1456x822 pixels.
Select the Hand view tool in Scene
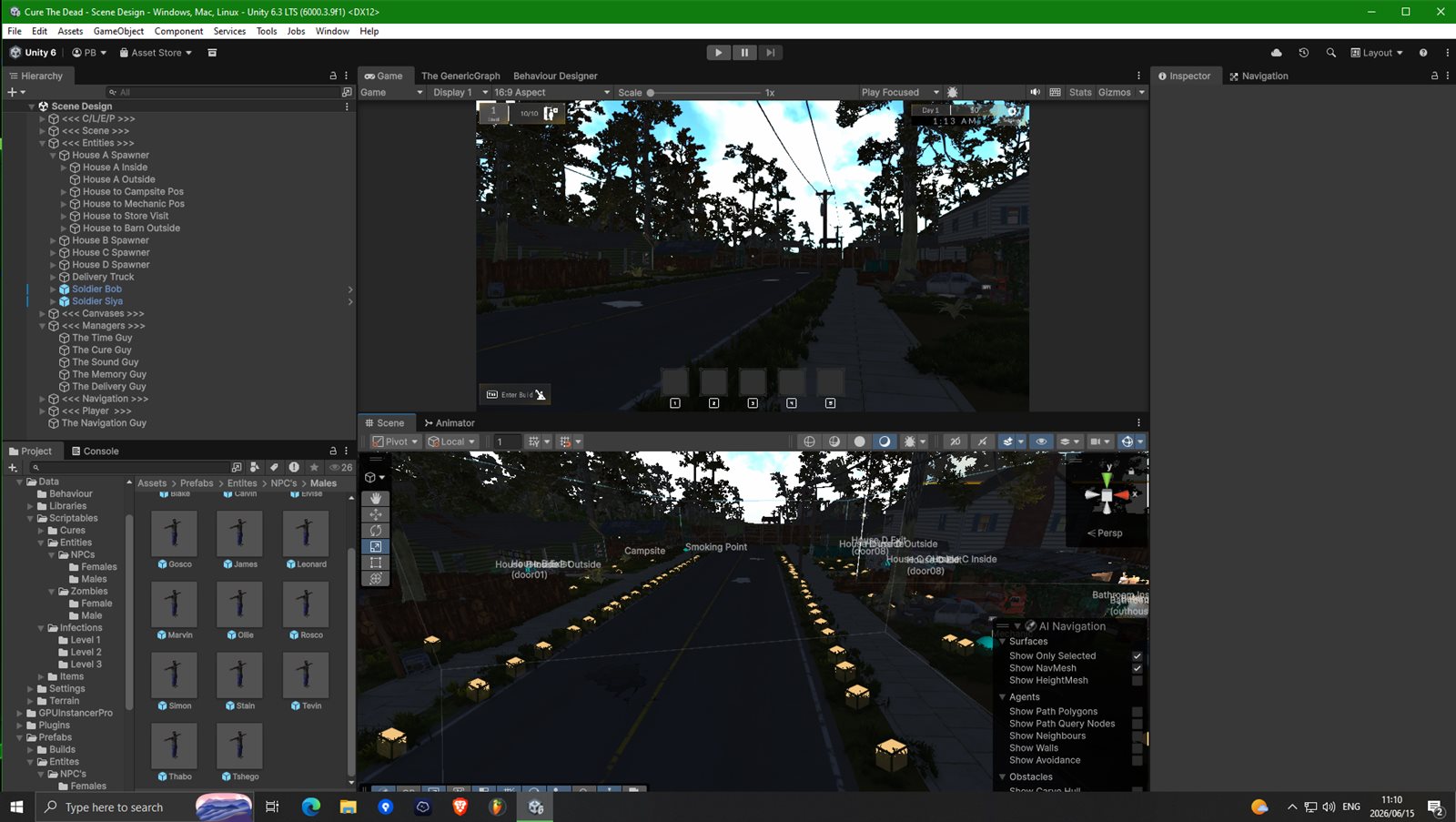click(376, 499)
